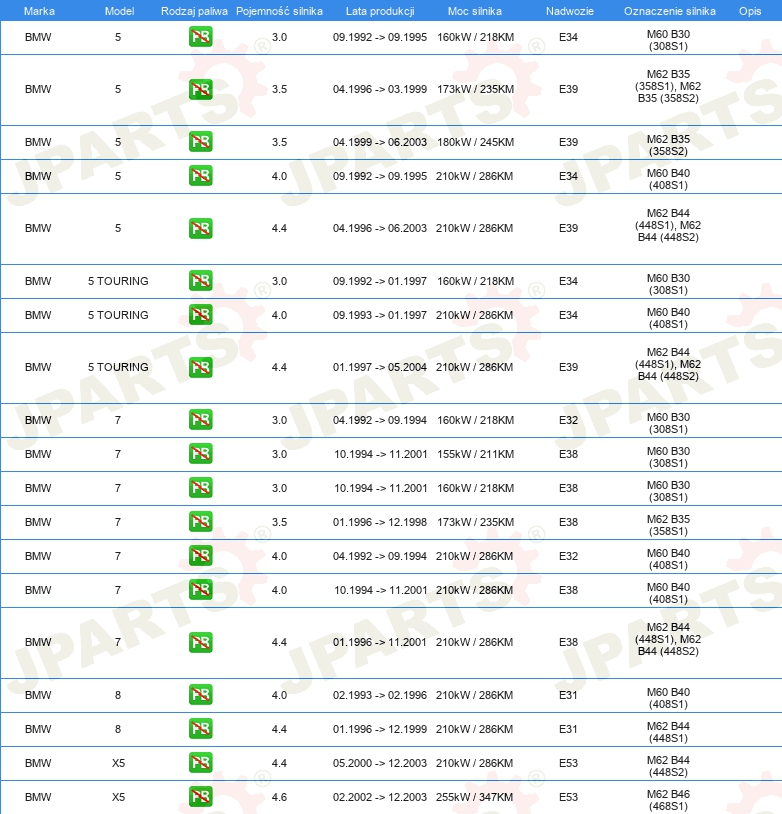The width and height of the screenshot is (782, 814).
Task: Select engine code M62 B44 (448S2) in X5 row
Action: point(668,766)
